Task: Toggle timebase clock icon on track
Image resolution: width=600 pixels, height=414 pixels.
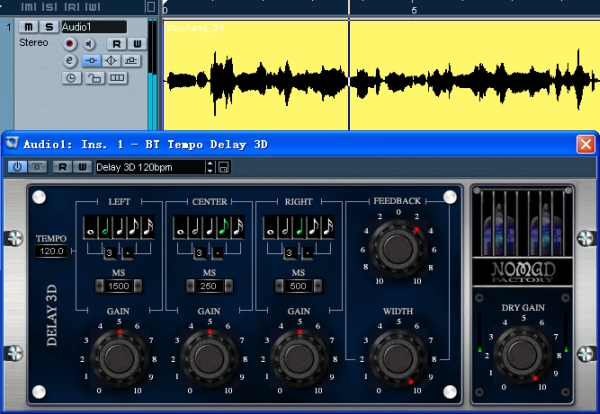Action: click(x=71, y=78)
